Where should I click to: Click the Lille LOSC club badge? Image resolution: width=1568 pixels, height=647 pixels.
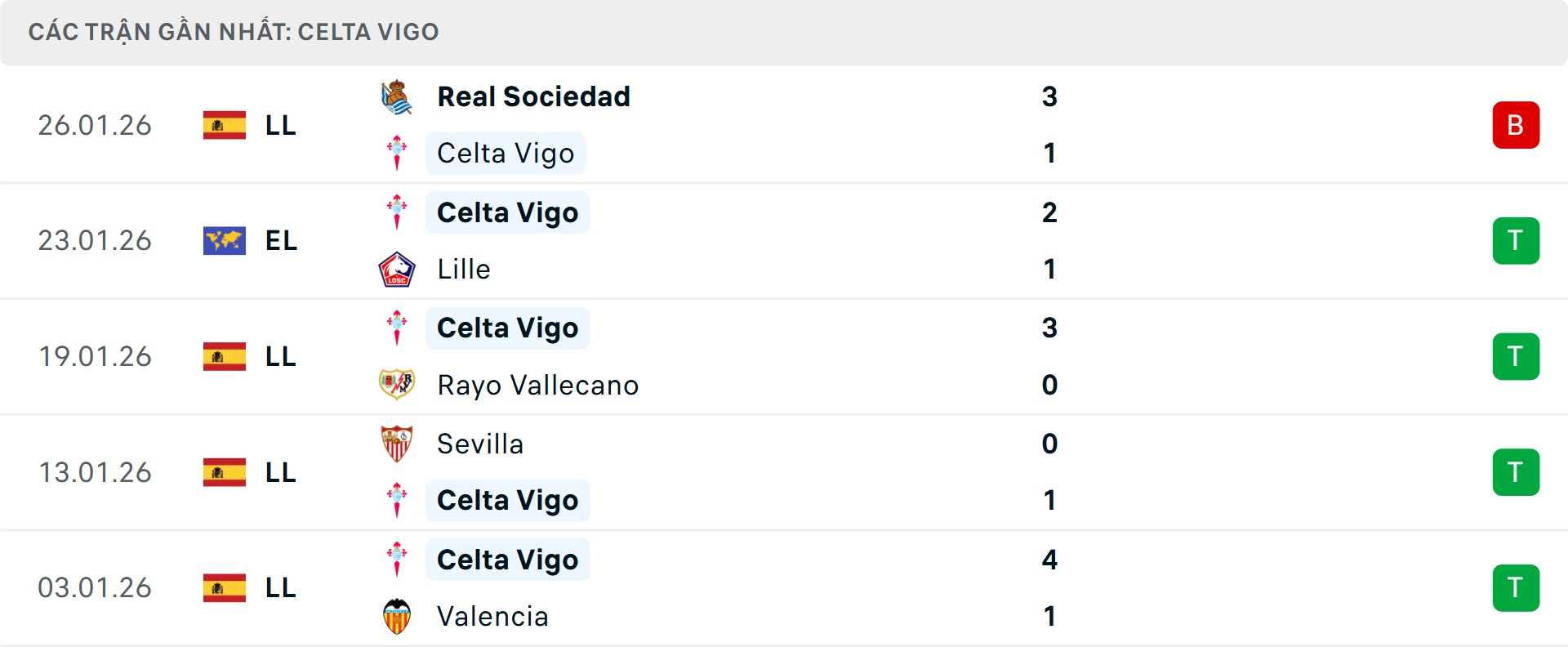point(398,269)
